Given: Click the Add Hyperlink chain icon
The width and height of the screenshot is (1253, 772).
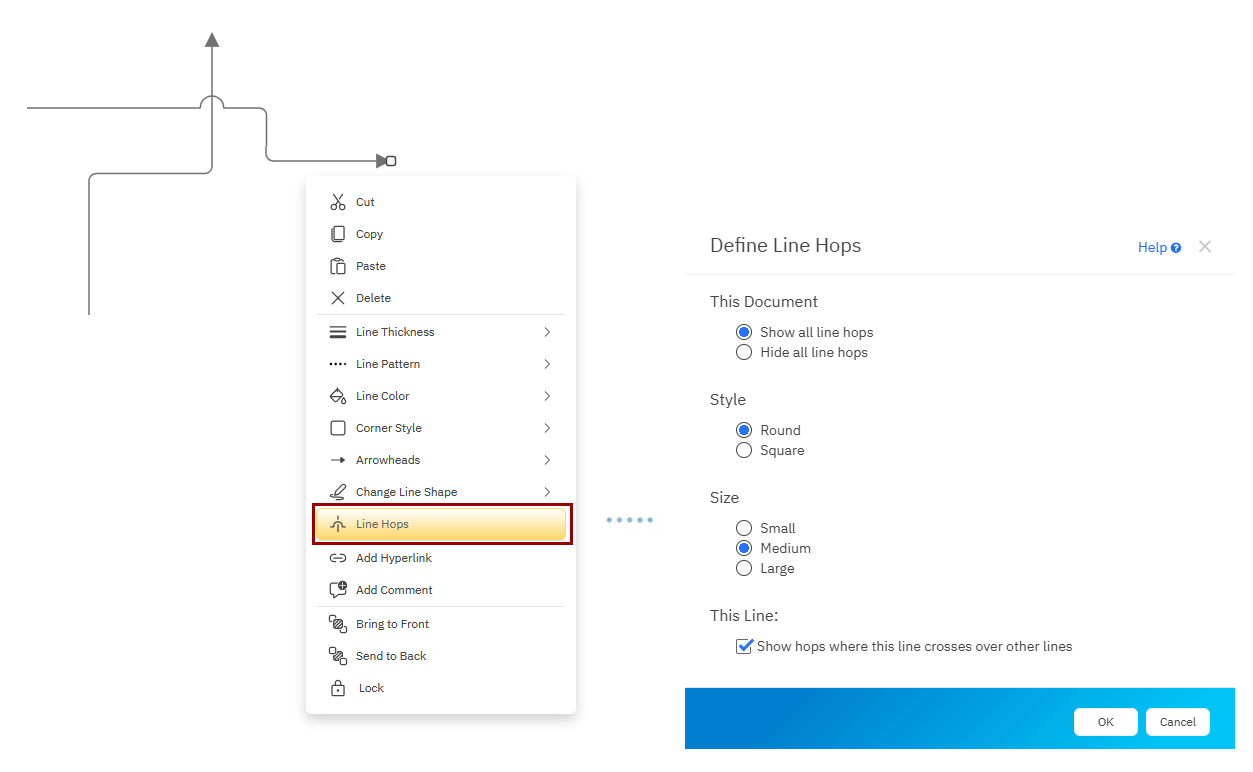Looking at the screenshot, I should point(338,557).
